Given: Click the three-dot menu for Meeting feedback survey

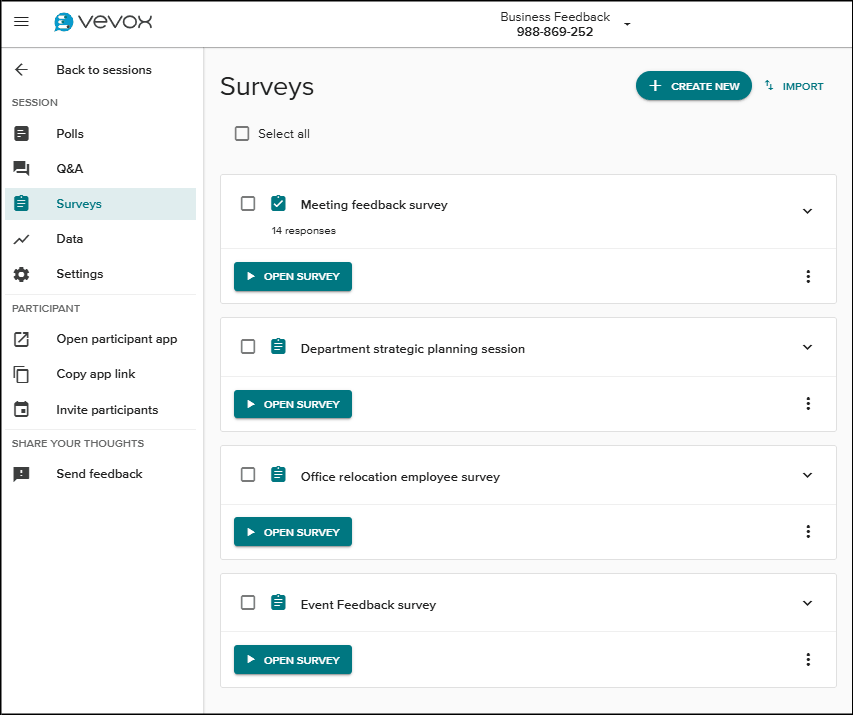Looking at the screenshot, I should (x=808, y=277).
